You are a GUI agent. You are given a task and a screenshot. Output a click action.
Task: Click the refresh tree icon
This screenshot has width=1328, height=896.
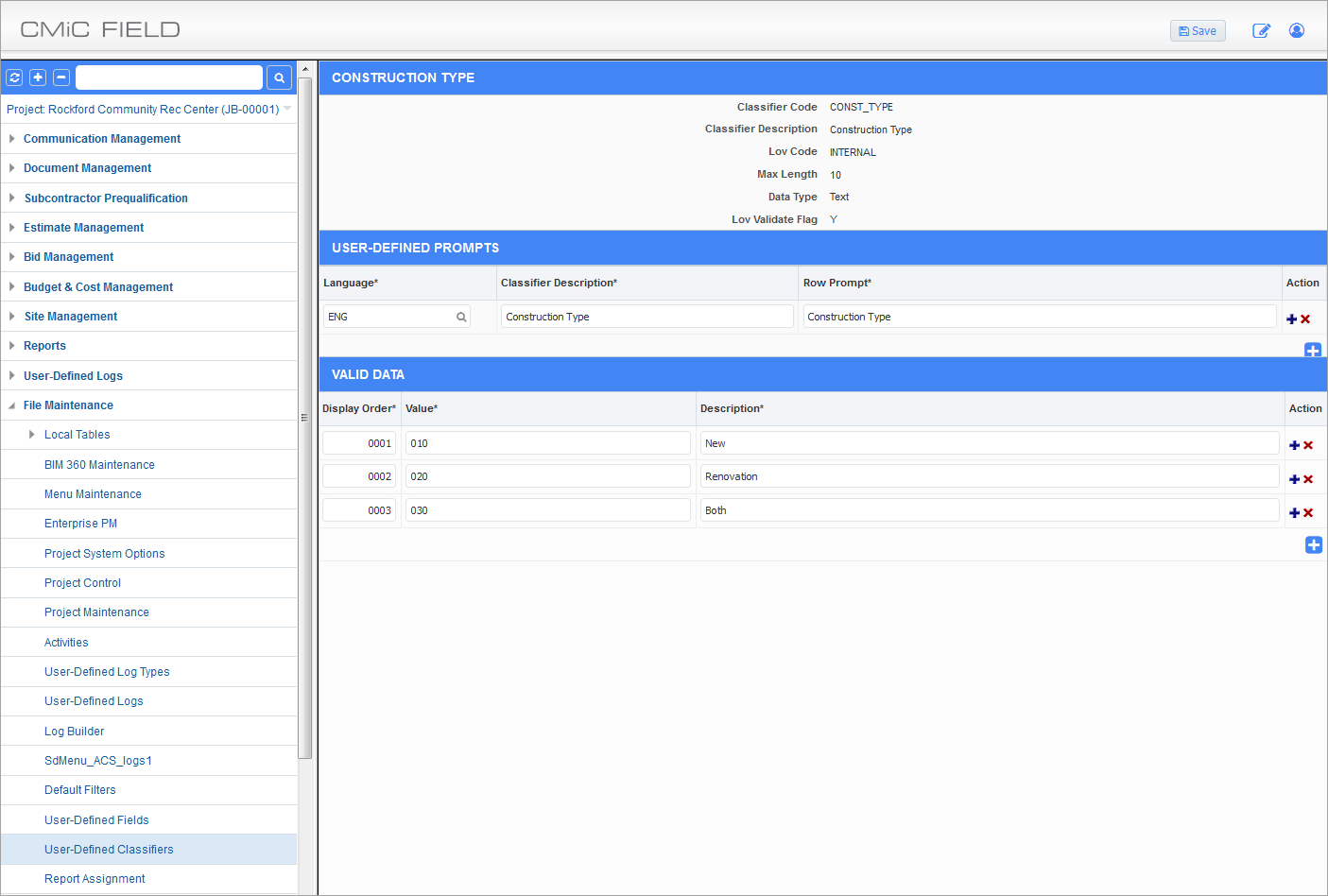14,78
